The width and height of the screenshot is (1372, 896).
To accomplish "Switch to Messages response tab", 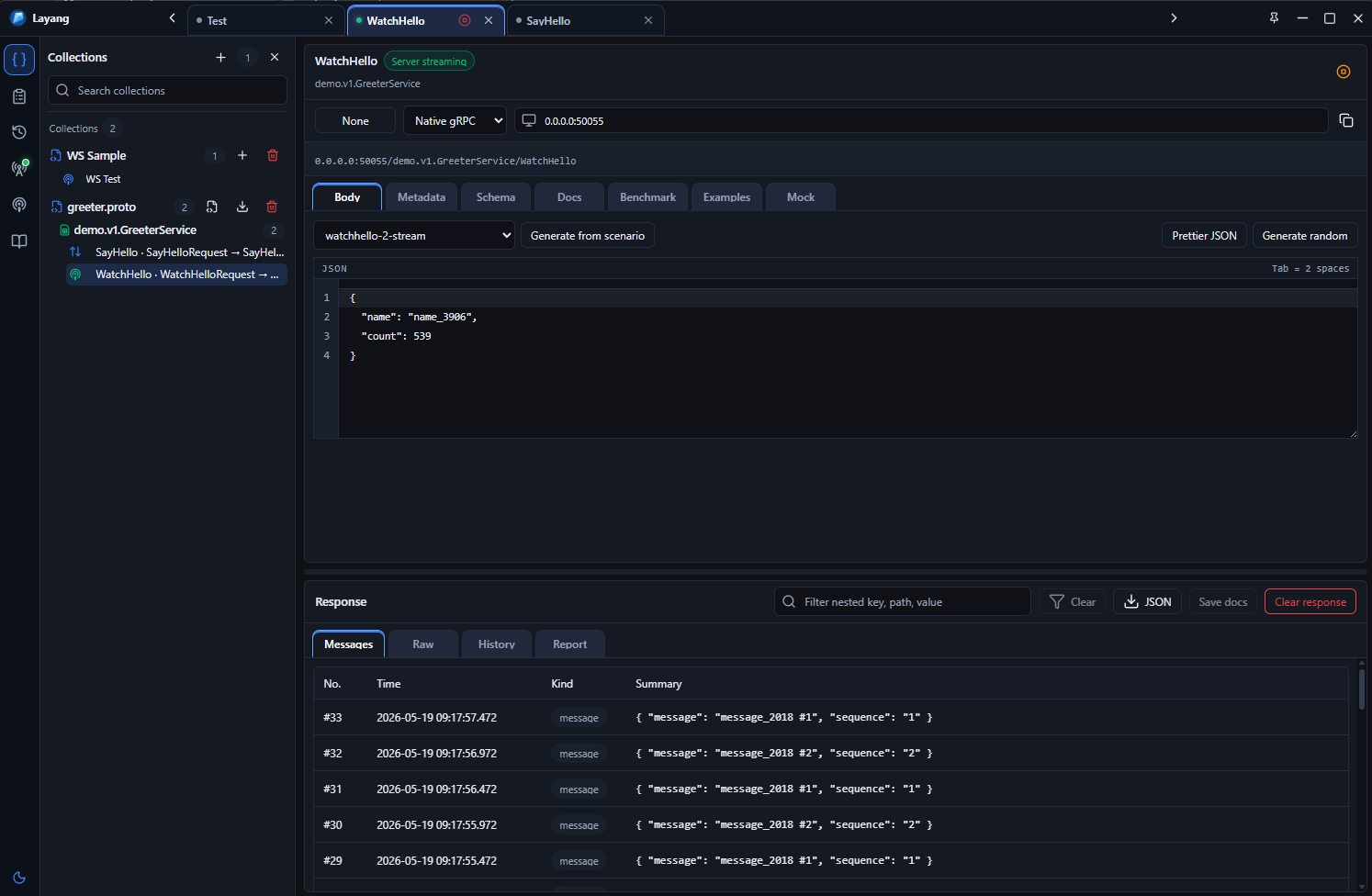I will point(348,644).
